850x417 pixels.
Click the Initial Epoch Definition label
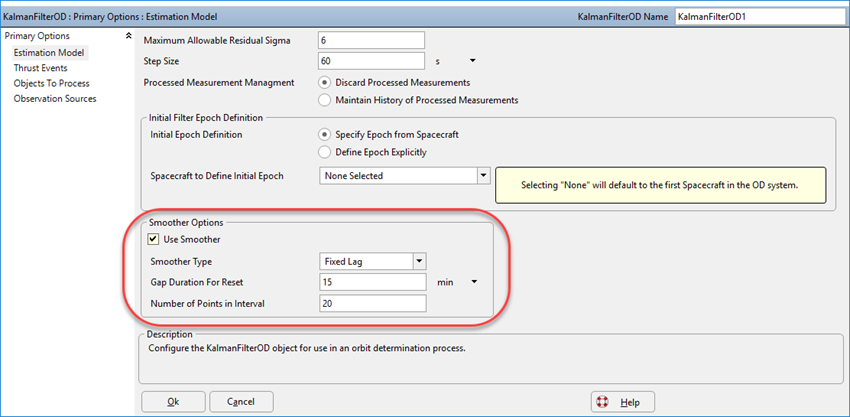[196, 134]
